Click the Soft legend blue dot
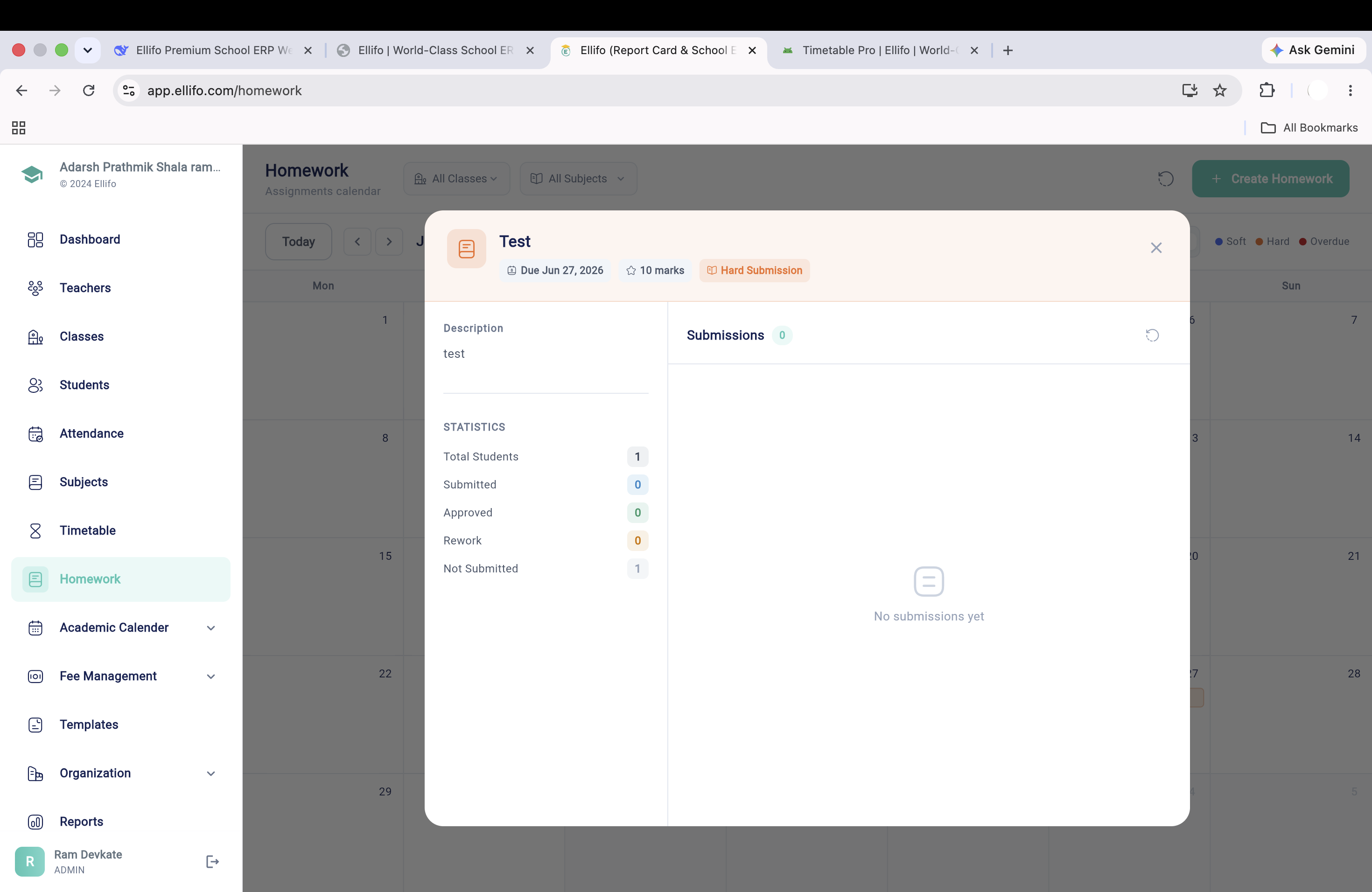 [x=1218, y=242]
